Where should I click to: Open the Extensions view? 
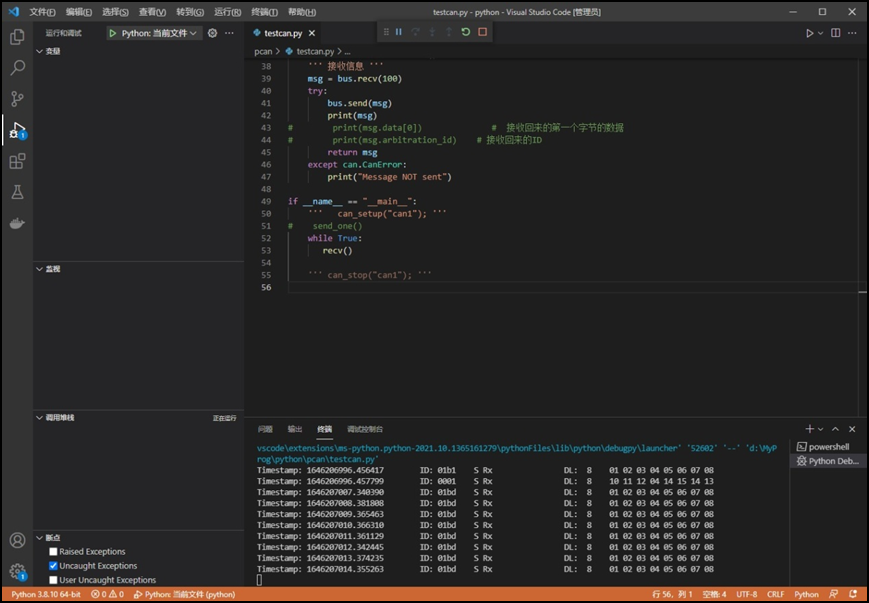click(17, 161)
